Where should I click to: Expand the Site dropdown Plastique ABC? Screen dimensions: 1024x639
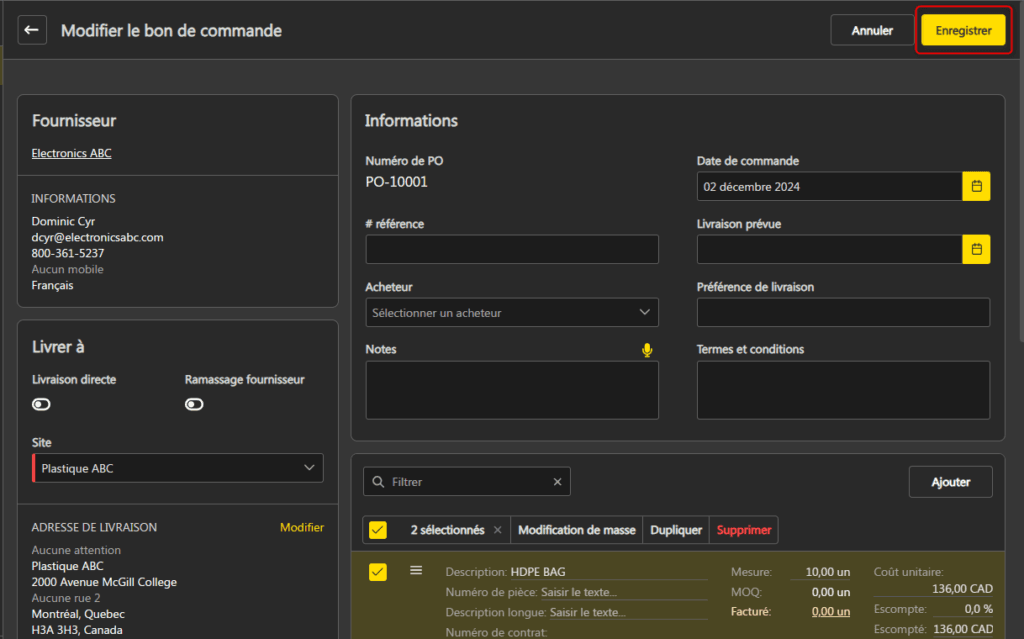pos(178,468)
